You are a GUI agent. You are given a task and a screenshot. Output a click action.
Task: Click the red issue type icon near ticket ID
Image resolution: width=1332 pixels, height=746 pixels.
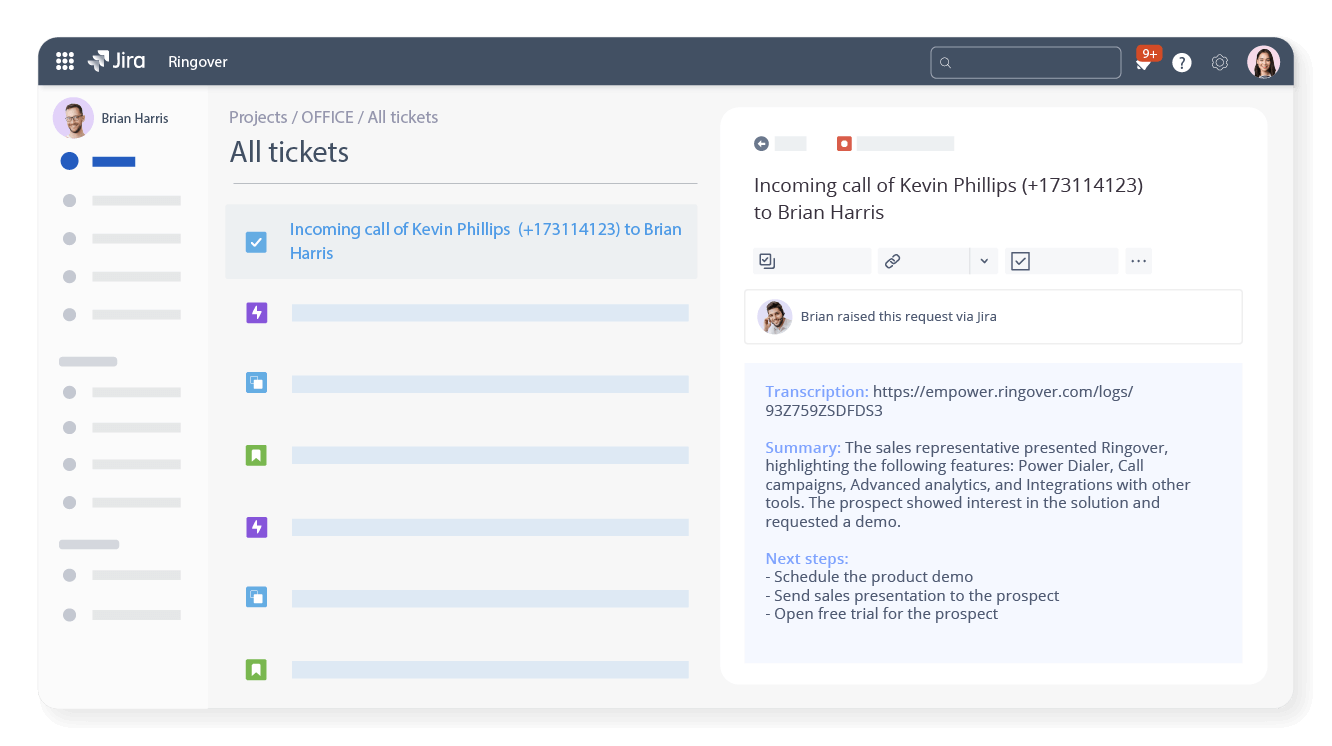coord(844,143)
